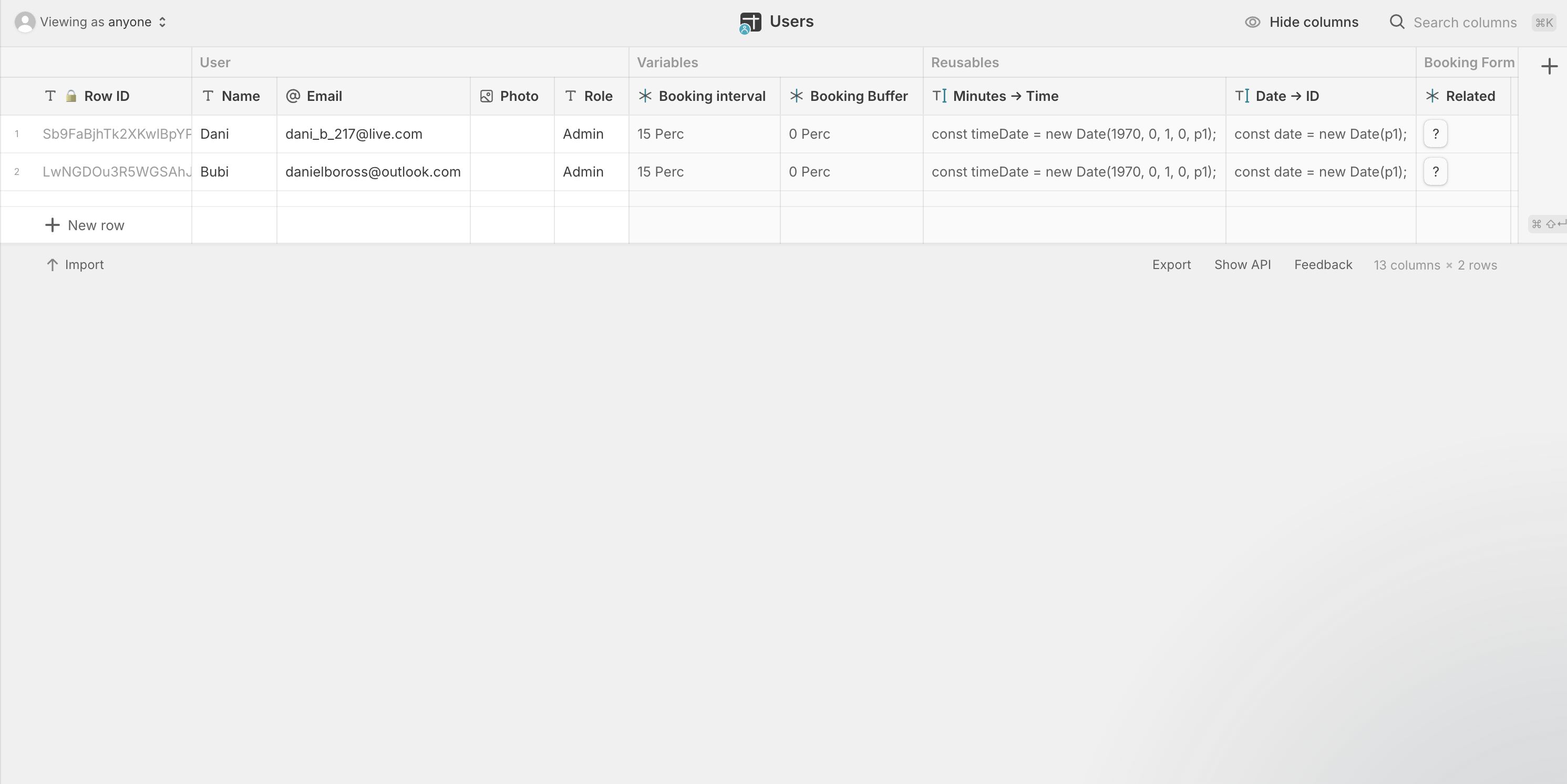This screenshot has width=1567, height=784.
Task: Select Dani's Admin role cell
Action: coord(591,134)
